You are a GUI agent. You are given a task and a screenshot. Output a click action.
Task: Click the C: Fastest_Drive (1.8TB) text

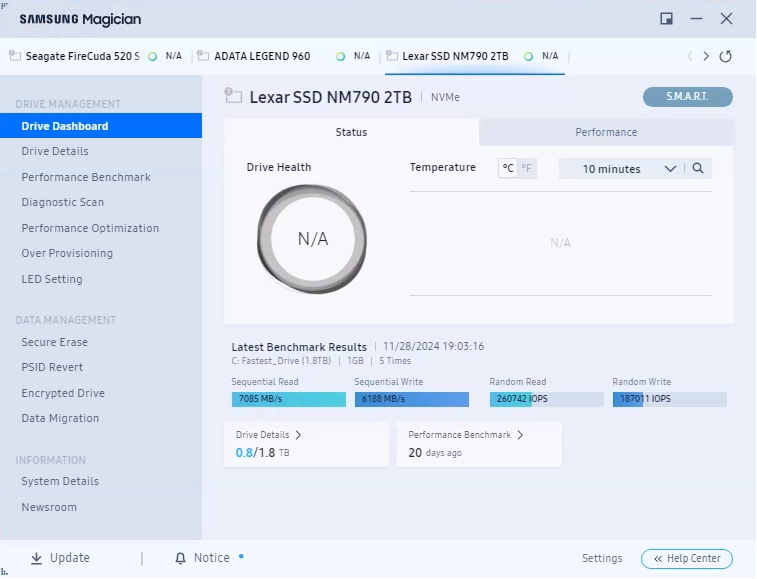281,361
